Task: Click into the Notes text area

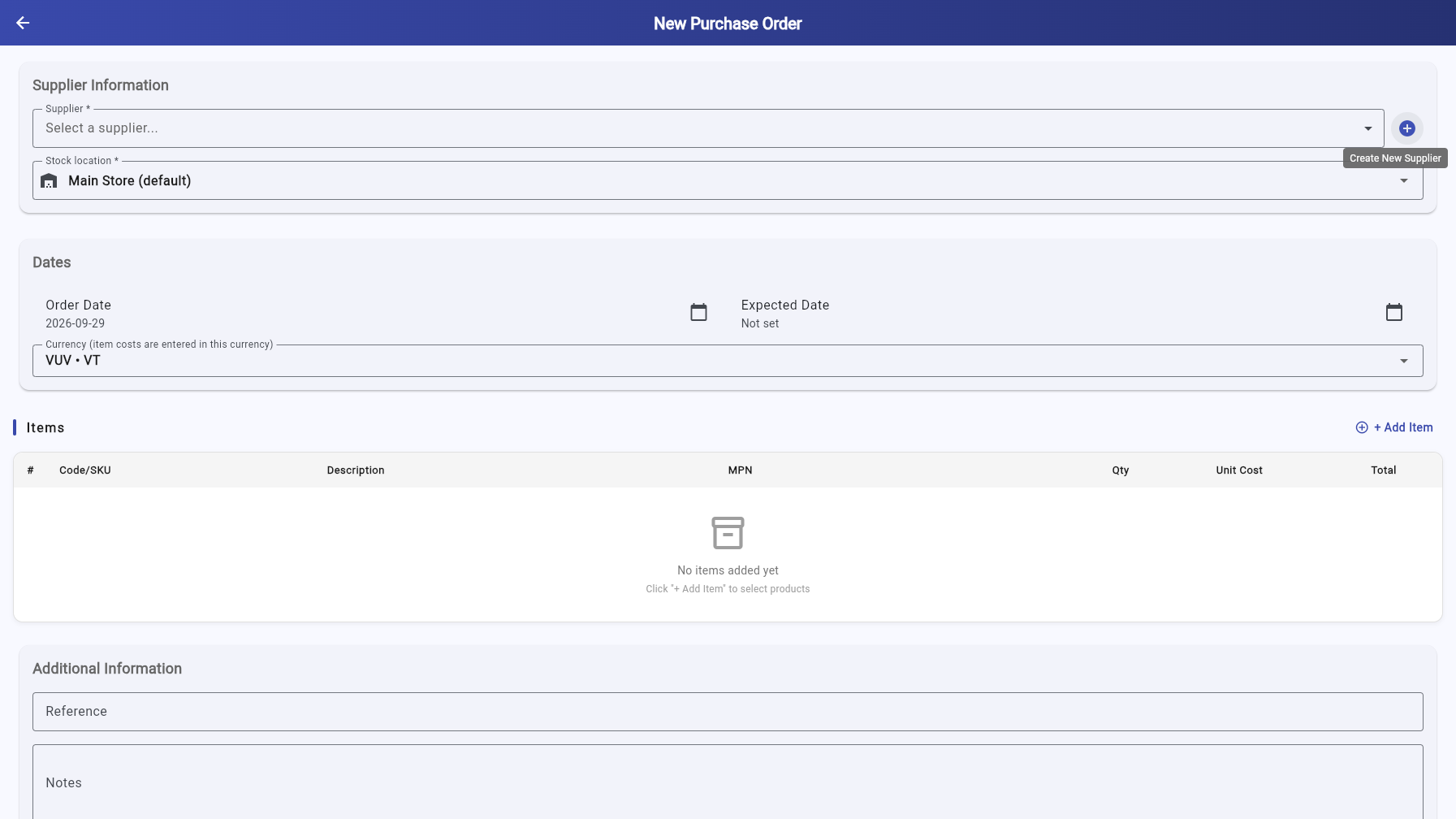Action: tap(728, 782)
